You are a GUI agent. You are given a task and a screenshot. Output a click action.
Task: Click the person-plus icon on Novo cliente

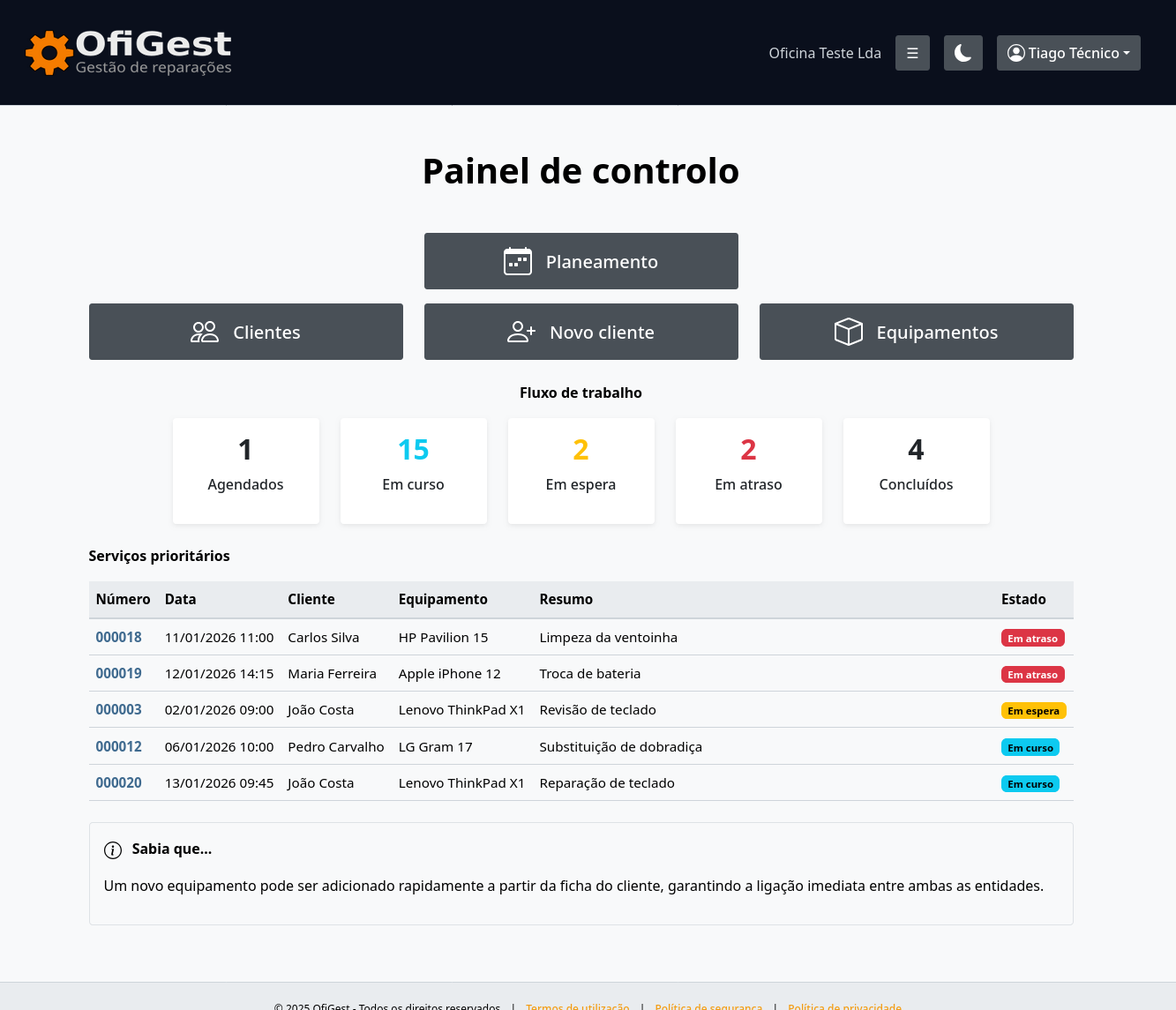click(x=520, y=332)
